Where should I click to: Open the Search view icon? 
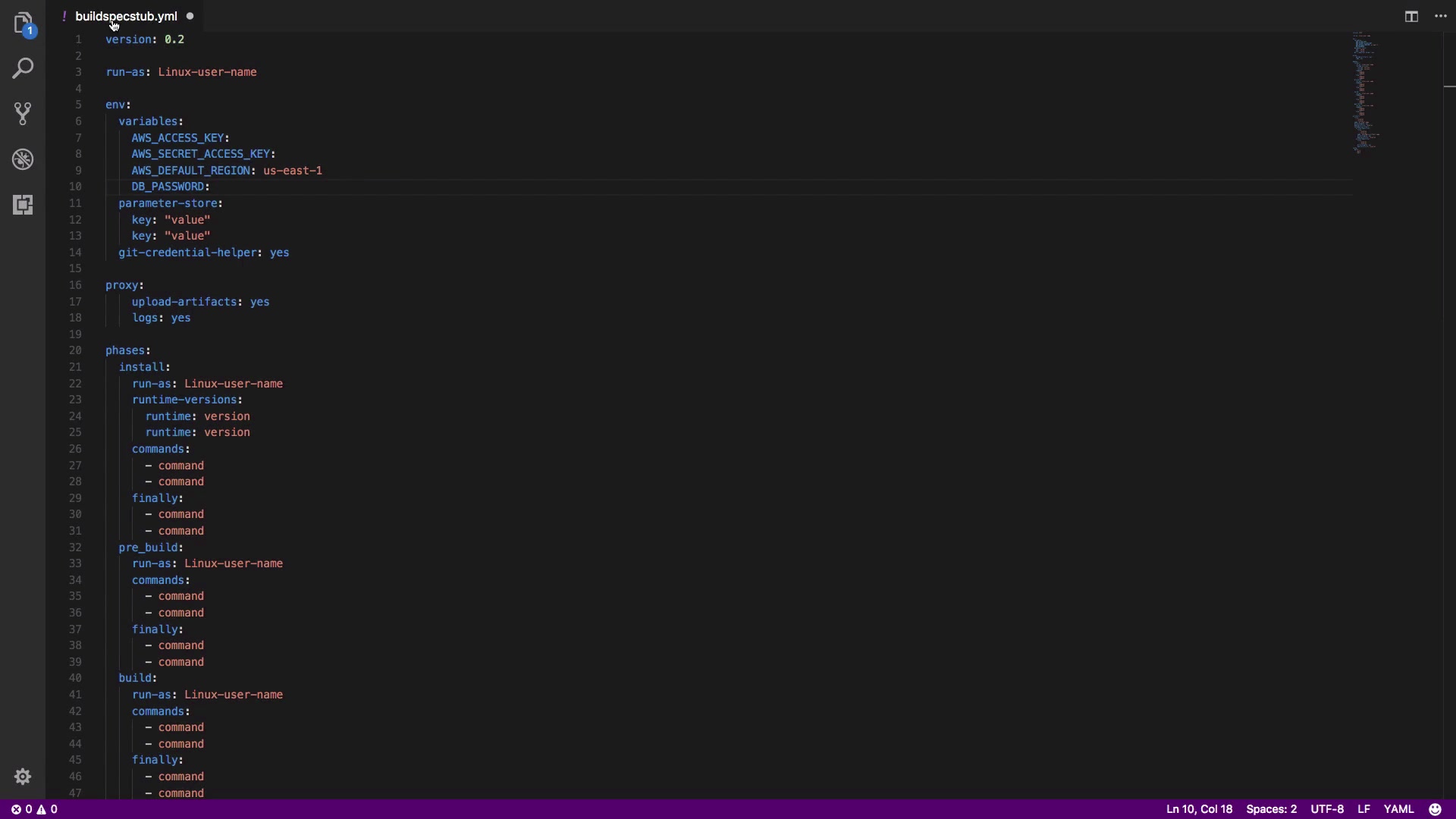click(23, 68)
